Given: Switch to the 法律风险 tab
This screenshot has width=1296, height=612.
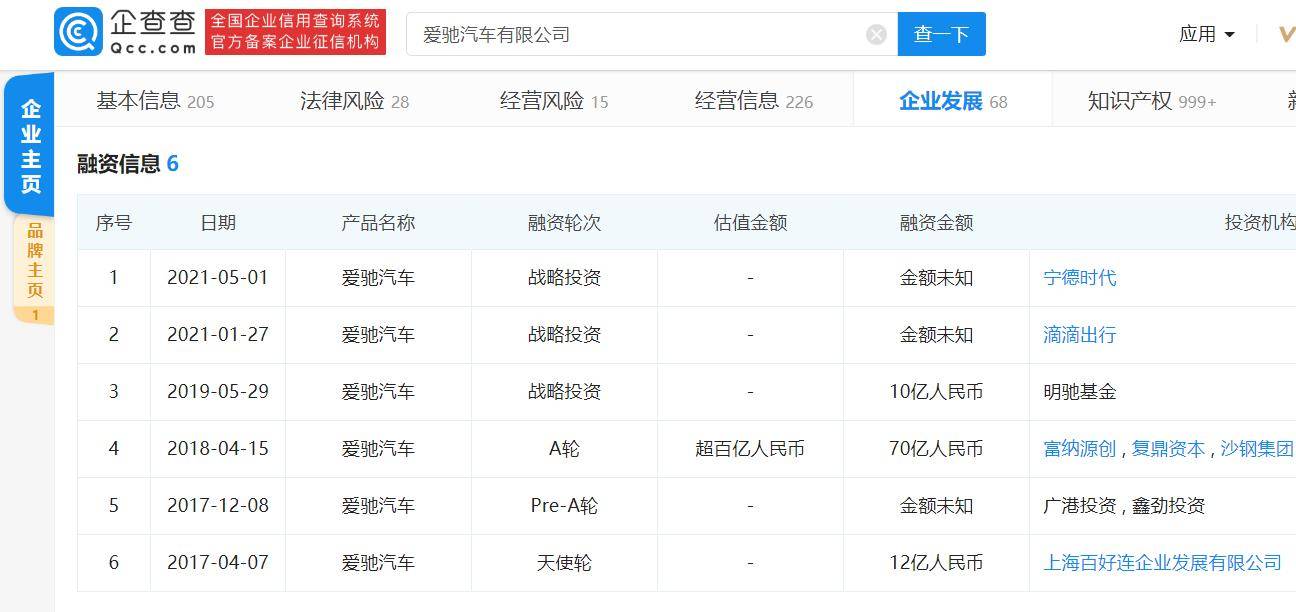Looking at the screenshot, I should click(x=354, y=101).
